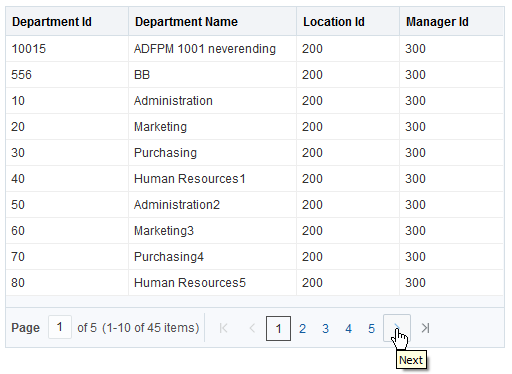Viewport: 512px width, 374px height.
Task: Select the ADFPM 1001 neverending row
Action: 255,49
